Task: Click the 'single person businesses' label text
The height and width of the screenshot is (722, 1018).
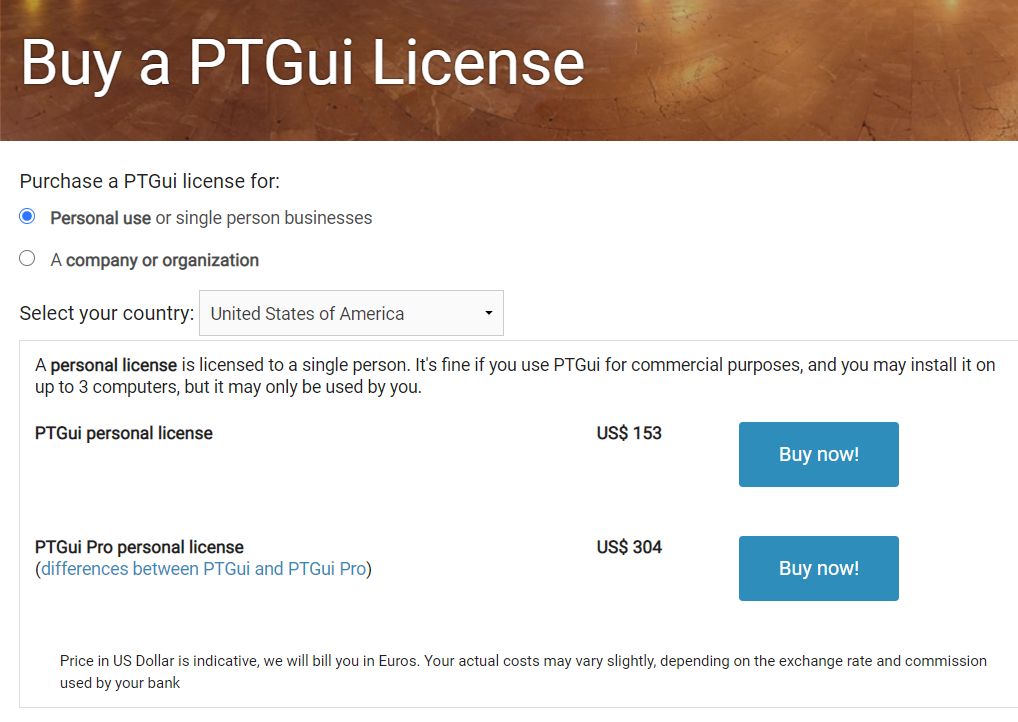Action: tap(274, 218)
